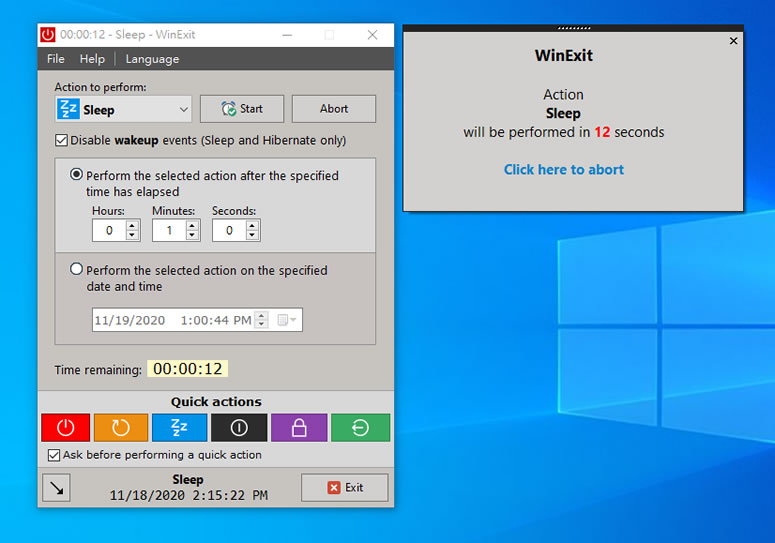The image size is (775, 543).
Task: Click the drag handle atop the notification popup
Action: coord(574,28)
